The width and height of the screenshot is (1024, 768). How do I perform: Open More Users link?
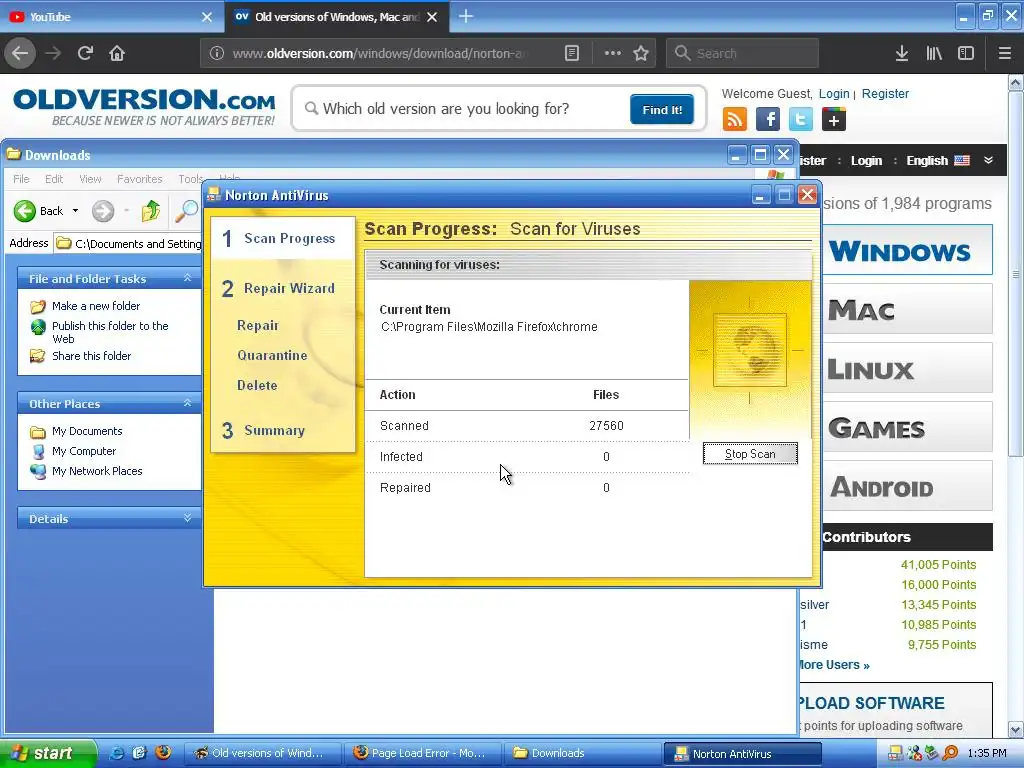coord(834,665)
